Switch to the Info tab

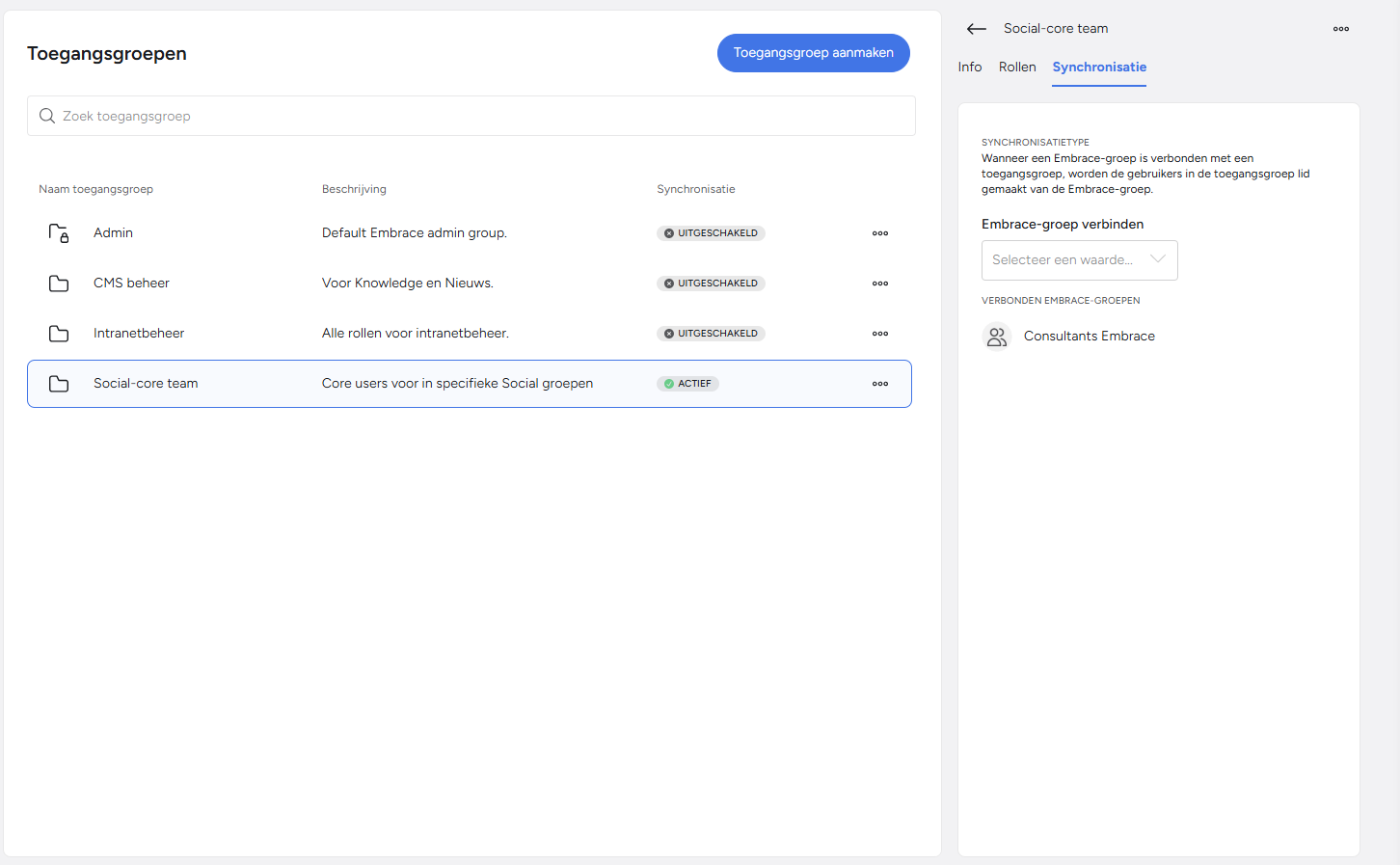pyautogui.click(x=970, y=67)
